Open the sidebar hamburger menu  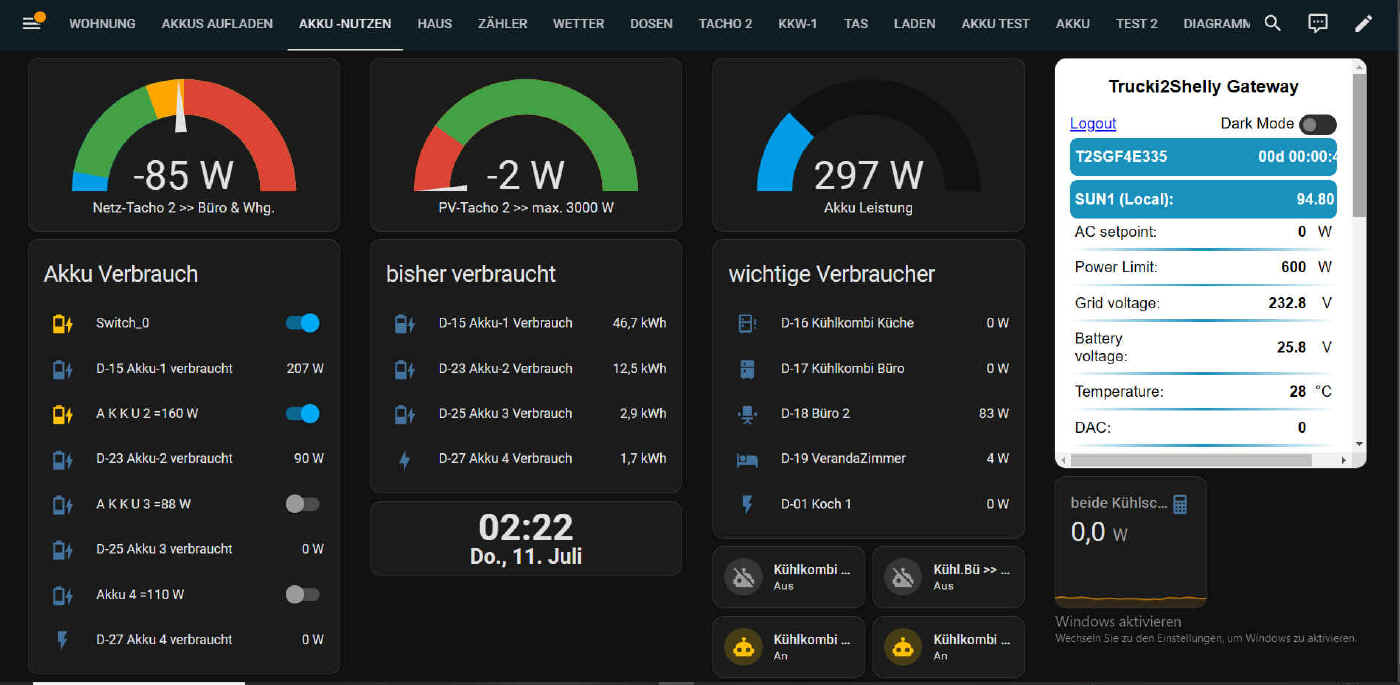click(x=31, y=23)
